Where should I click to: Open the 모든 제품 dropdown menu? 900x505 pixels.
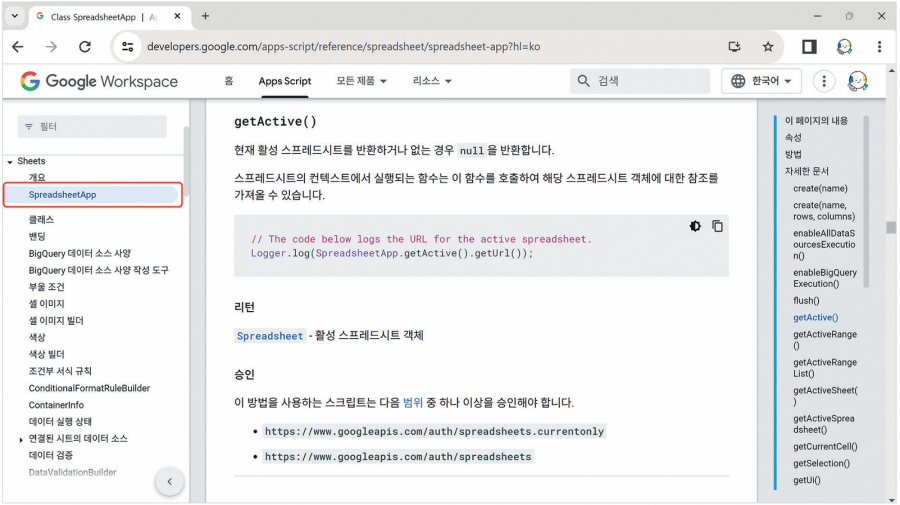[362, 81]
